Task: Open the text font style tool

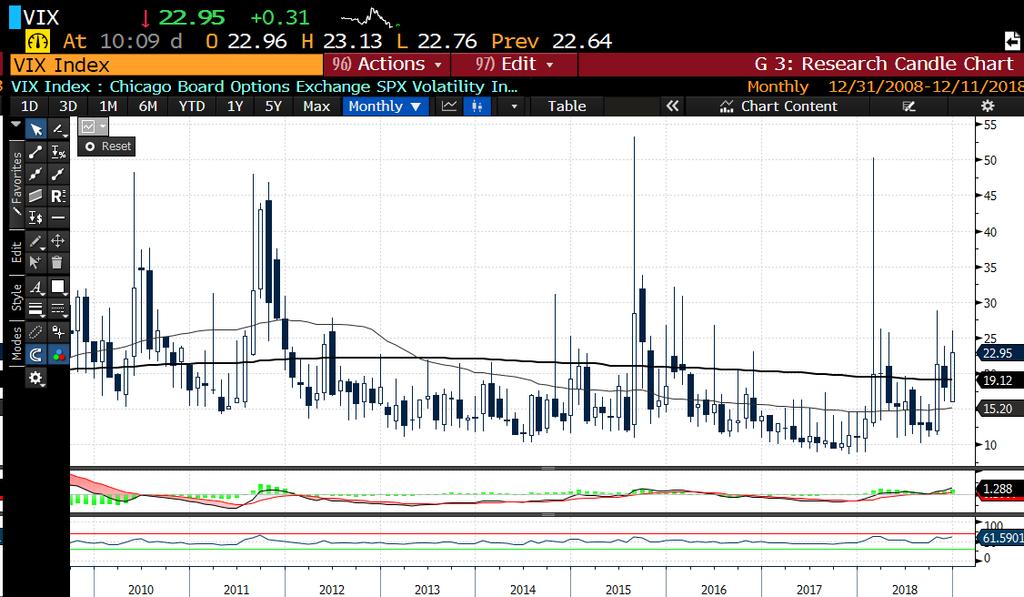Action: (x=36, y=287)
